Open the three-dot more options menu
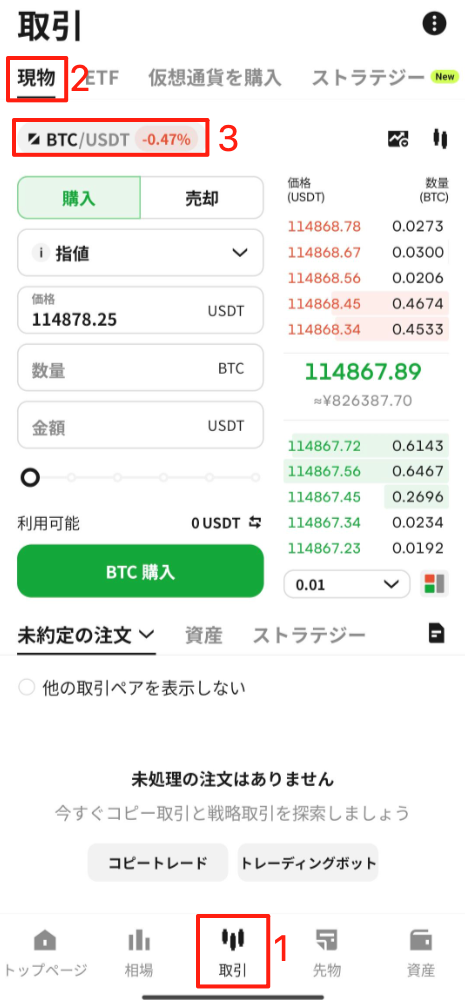This screenshot has height=1002, width=466. click(x=435, y=24)
